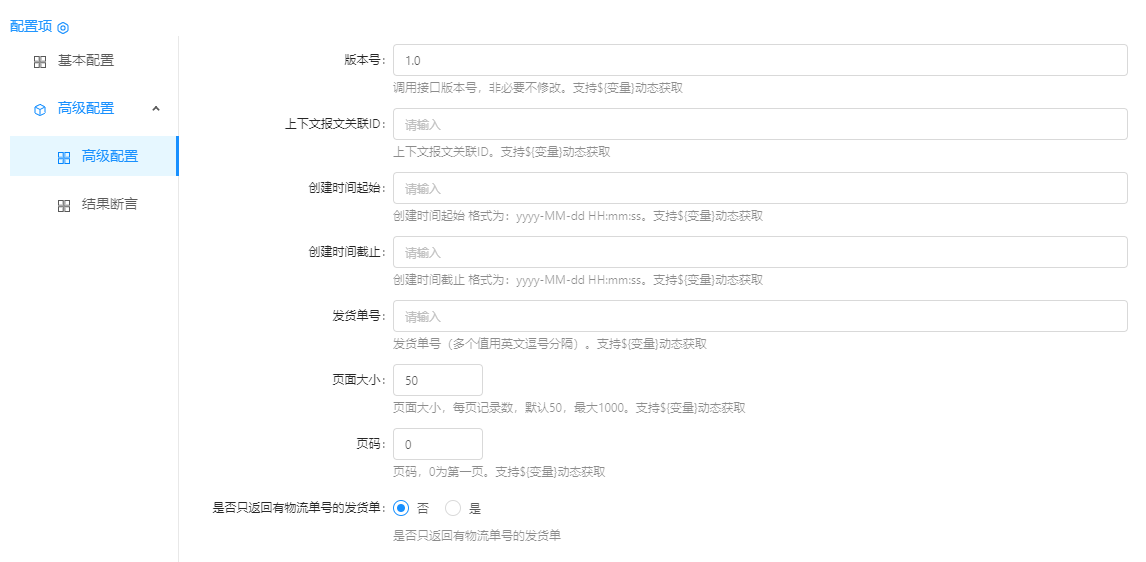The height and width of the screenshot is (562, 1146).
Task: Open the 结果断言 menu item
Action: tap(110, 205)
